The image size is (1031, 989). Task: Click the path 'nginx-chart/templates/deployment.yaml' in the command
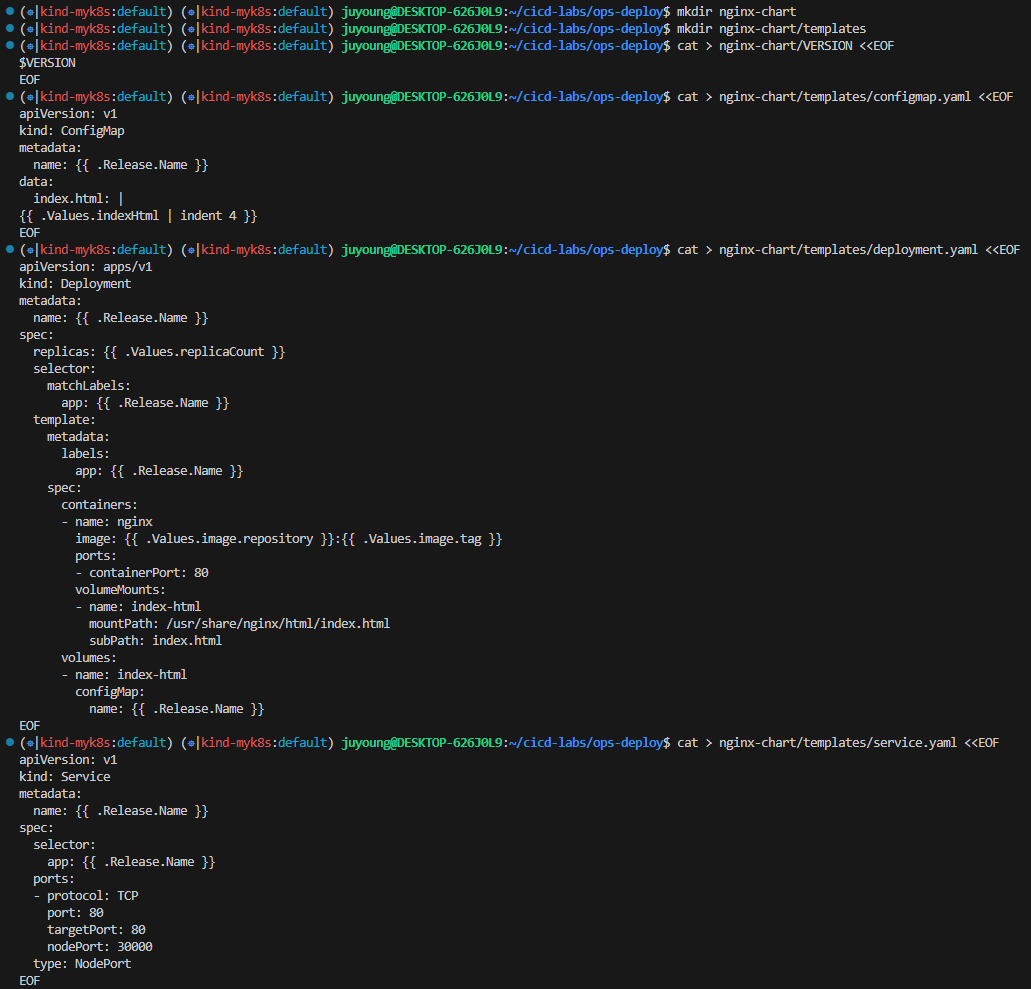[848, 250]
